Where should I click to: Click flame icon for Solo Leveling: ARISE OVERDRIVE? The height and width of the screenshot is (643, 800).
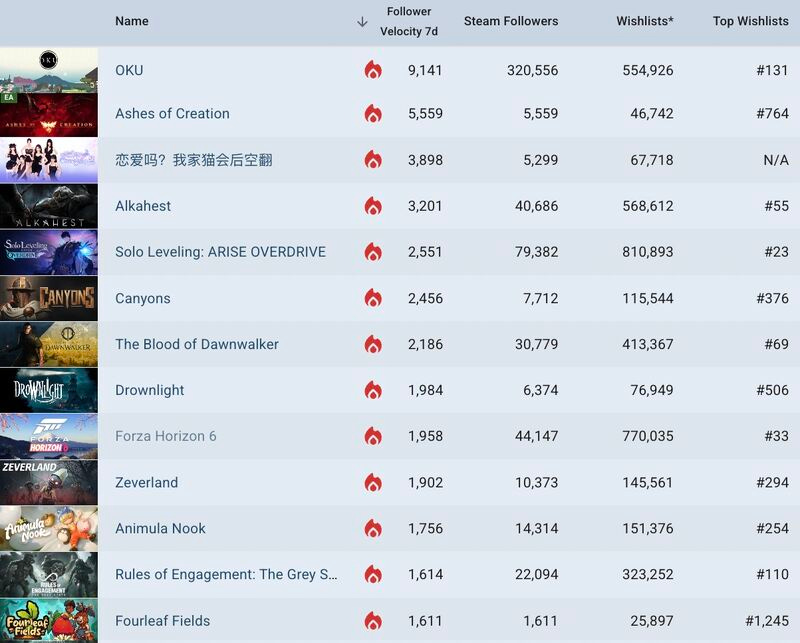point(373,252)
